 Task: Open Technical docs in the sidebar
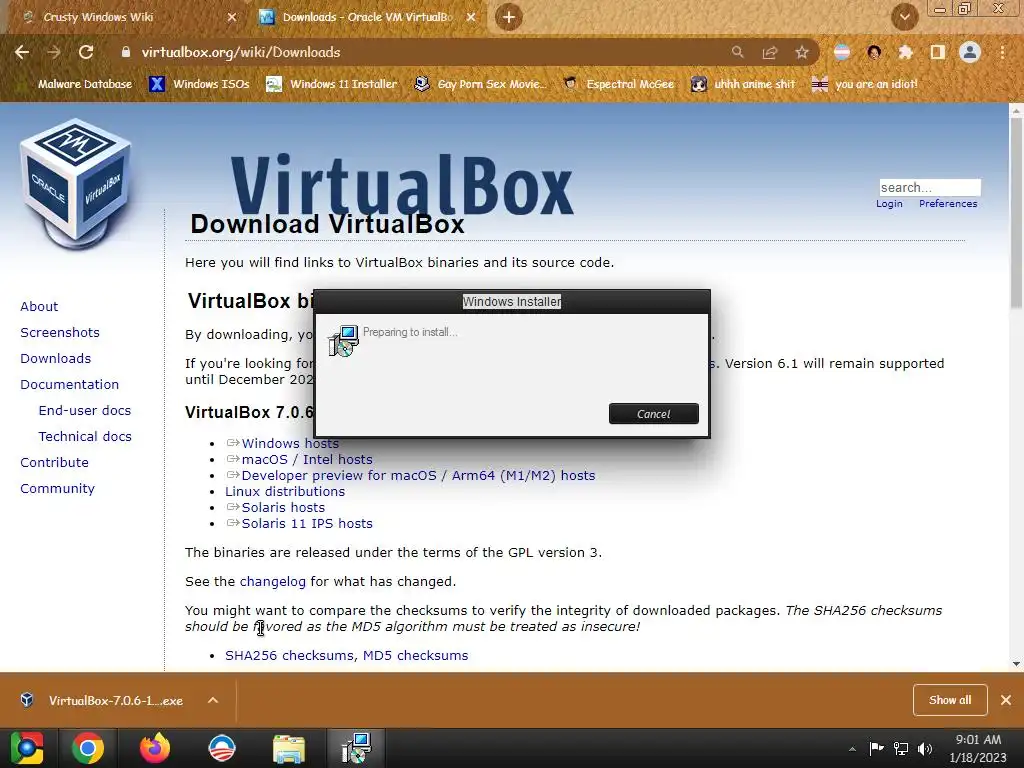tap(85, 436)
